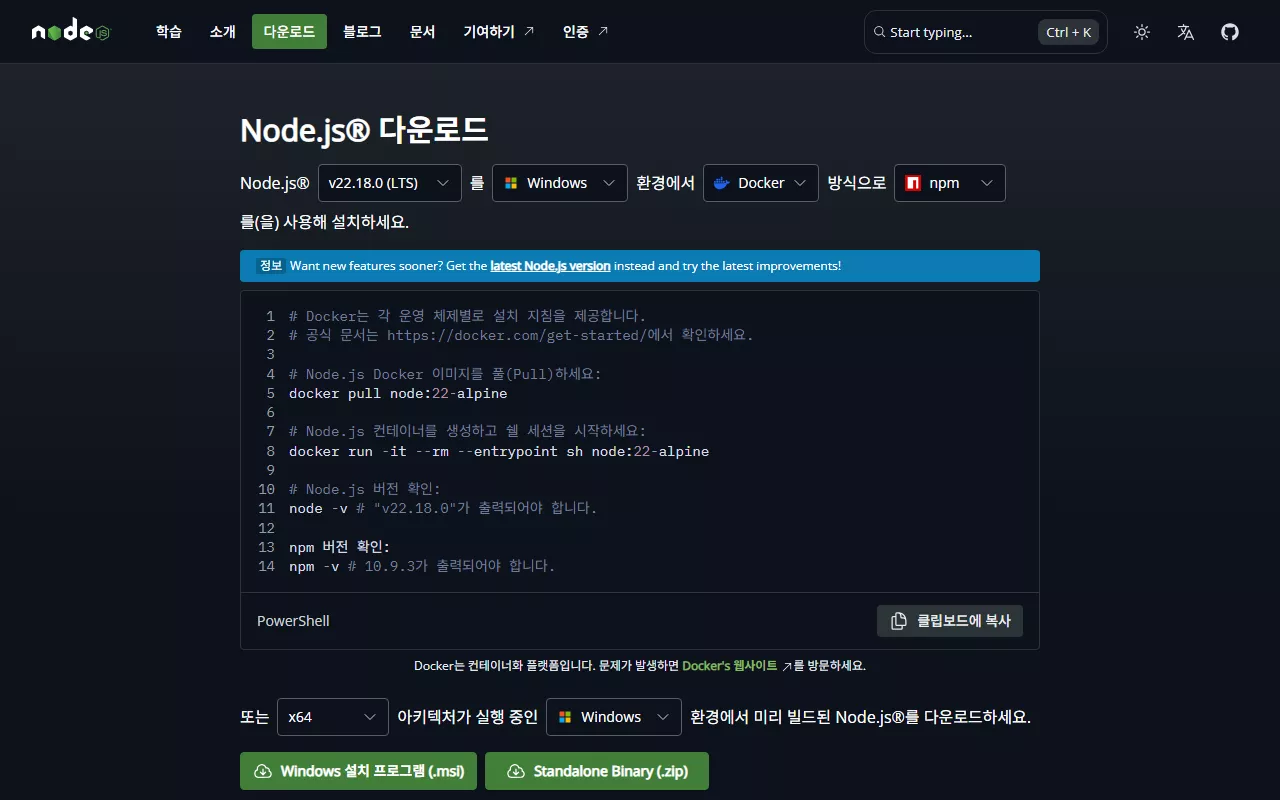The width and height of the screenshot is (1280, 800).
Task: Click the Windows logo in OS dropdown
Action: pos(510,183)
